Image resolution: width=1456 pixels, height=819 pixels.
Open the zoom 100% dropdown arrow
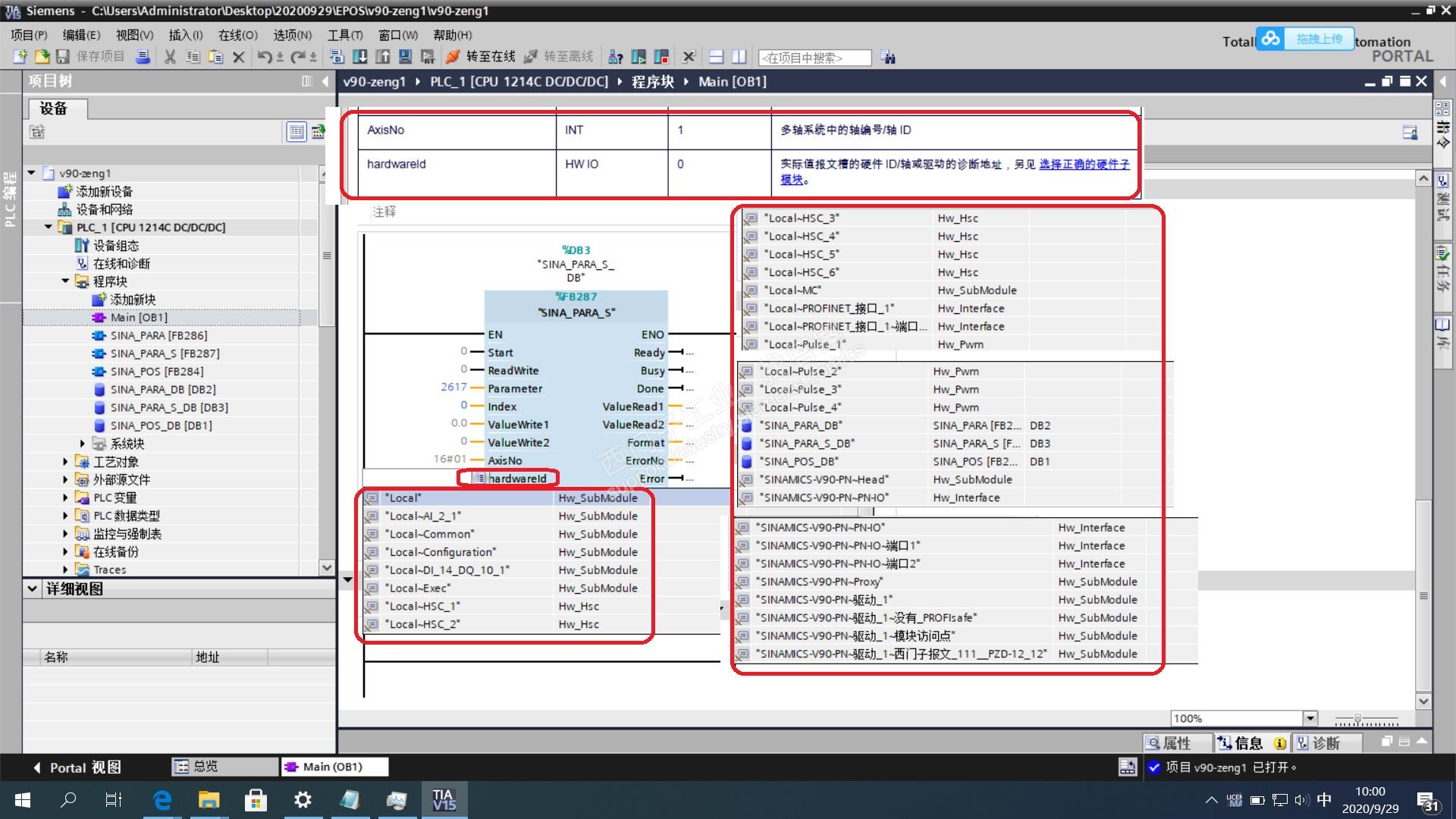pyautogui.click(x=1310, y=718)
